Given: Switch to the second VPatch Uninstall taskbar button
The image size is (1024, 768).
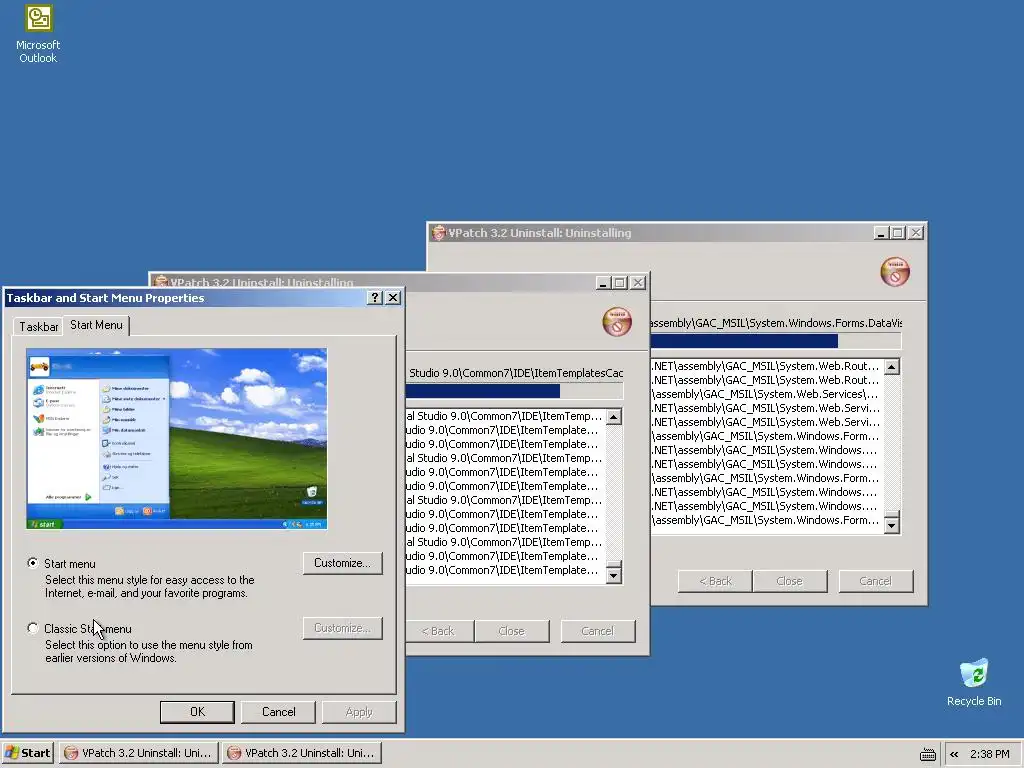Looking at the screenshot, I should 301,753.
